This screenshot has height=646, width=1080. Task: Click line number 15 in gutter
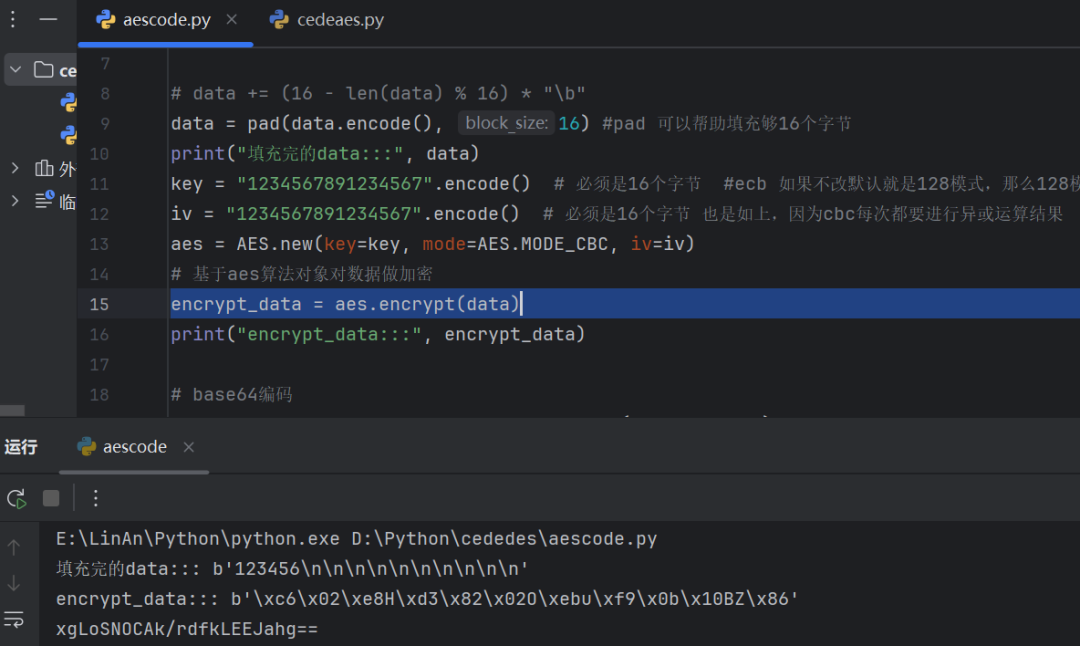coord(99,304)
